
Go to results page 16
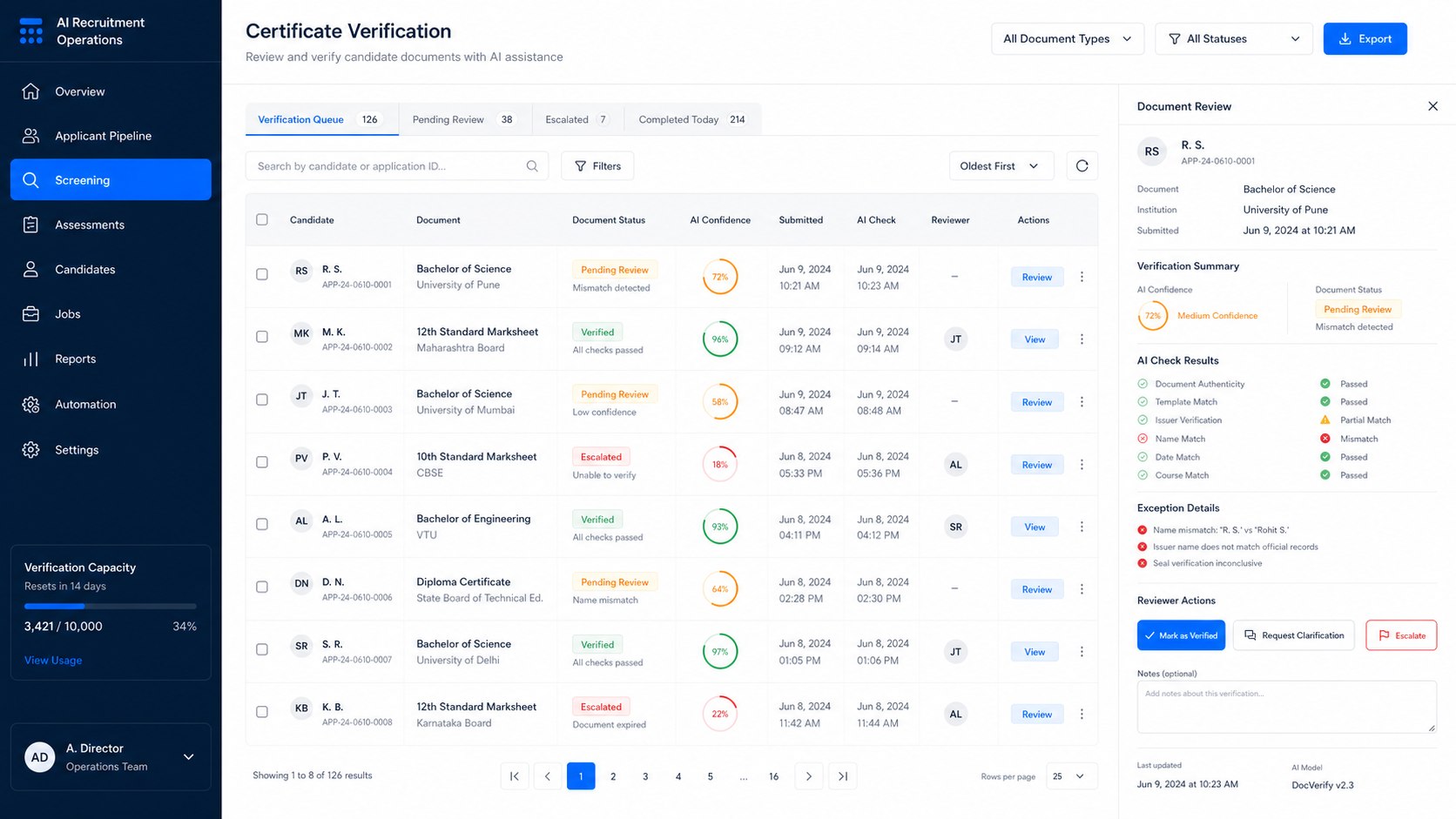[774, 776]
